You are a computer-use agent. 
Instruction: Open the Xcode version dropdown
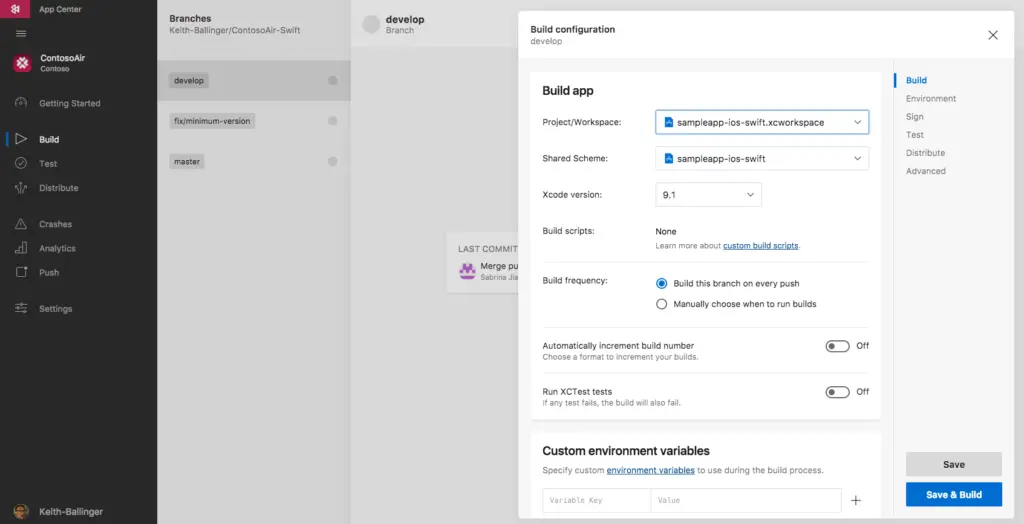coord(708,194)
